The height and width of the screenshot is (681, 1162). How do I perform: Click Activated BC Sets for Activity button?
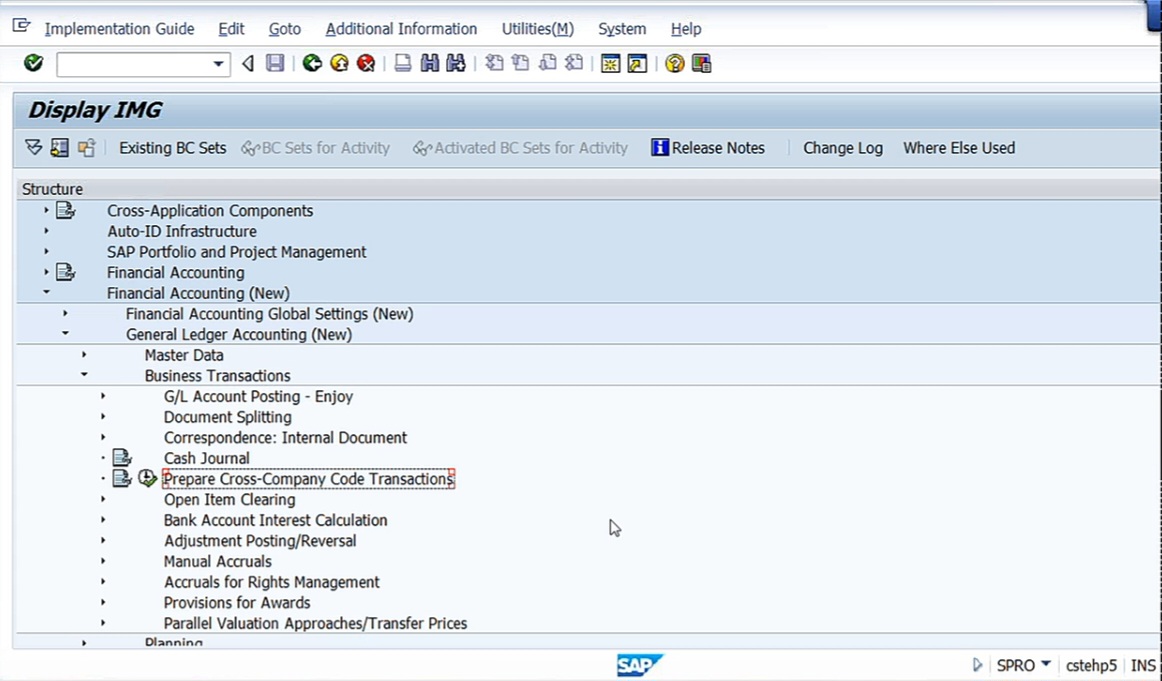[x=520, y=147]
